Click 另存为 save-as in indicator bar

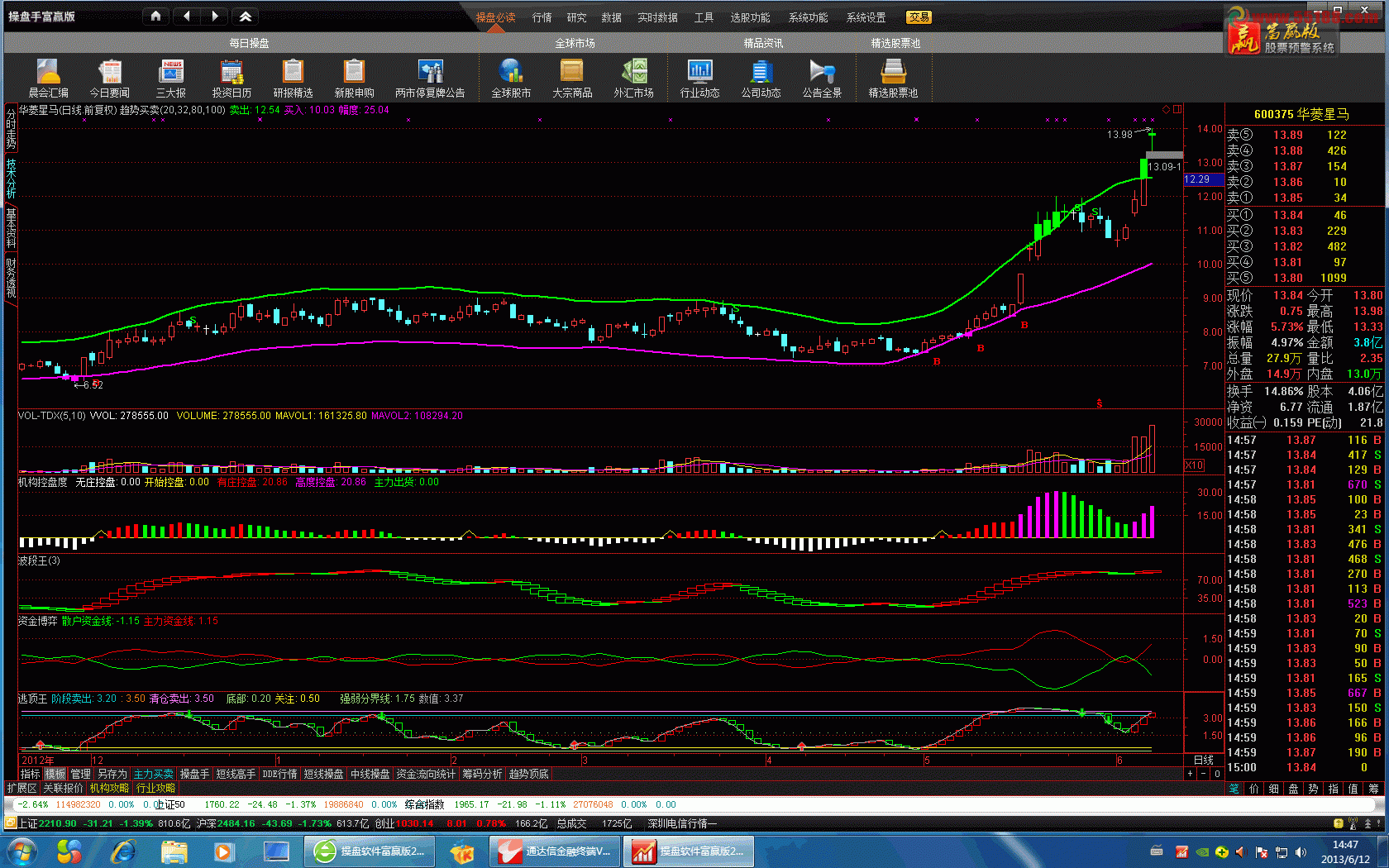[112, 774]
